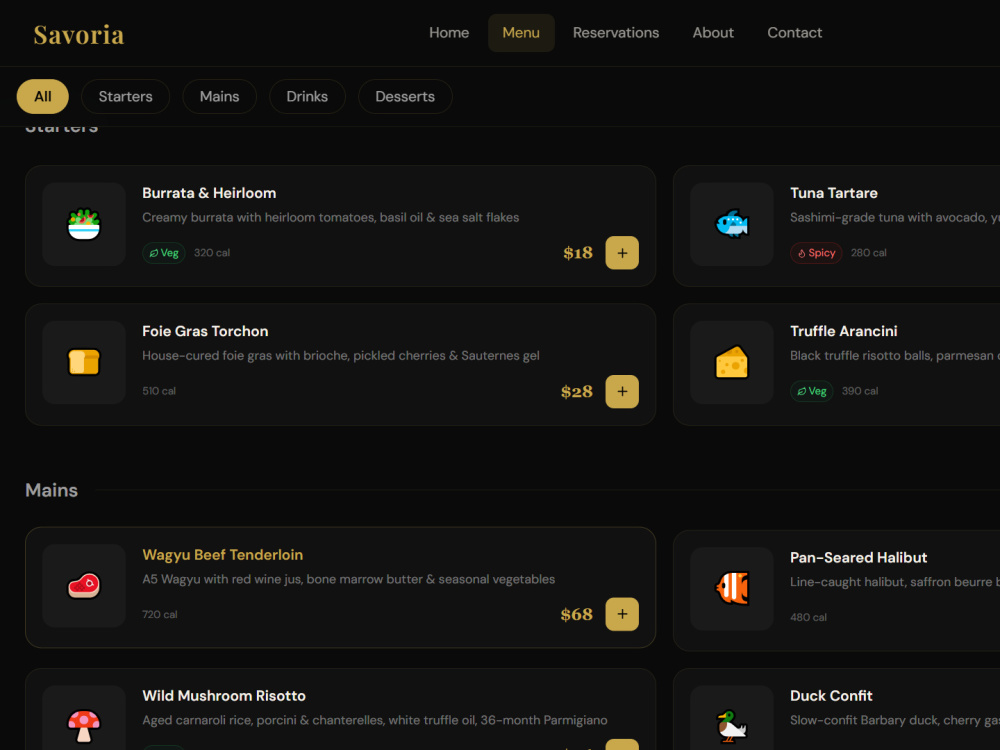Go to the Home page
1000x750 pixels.
tap(449, 33)
